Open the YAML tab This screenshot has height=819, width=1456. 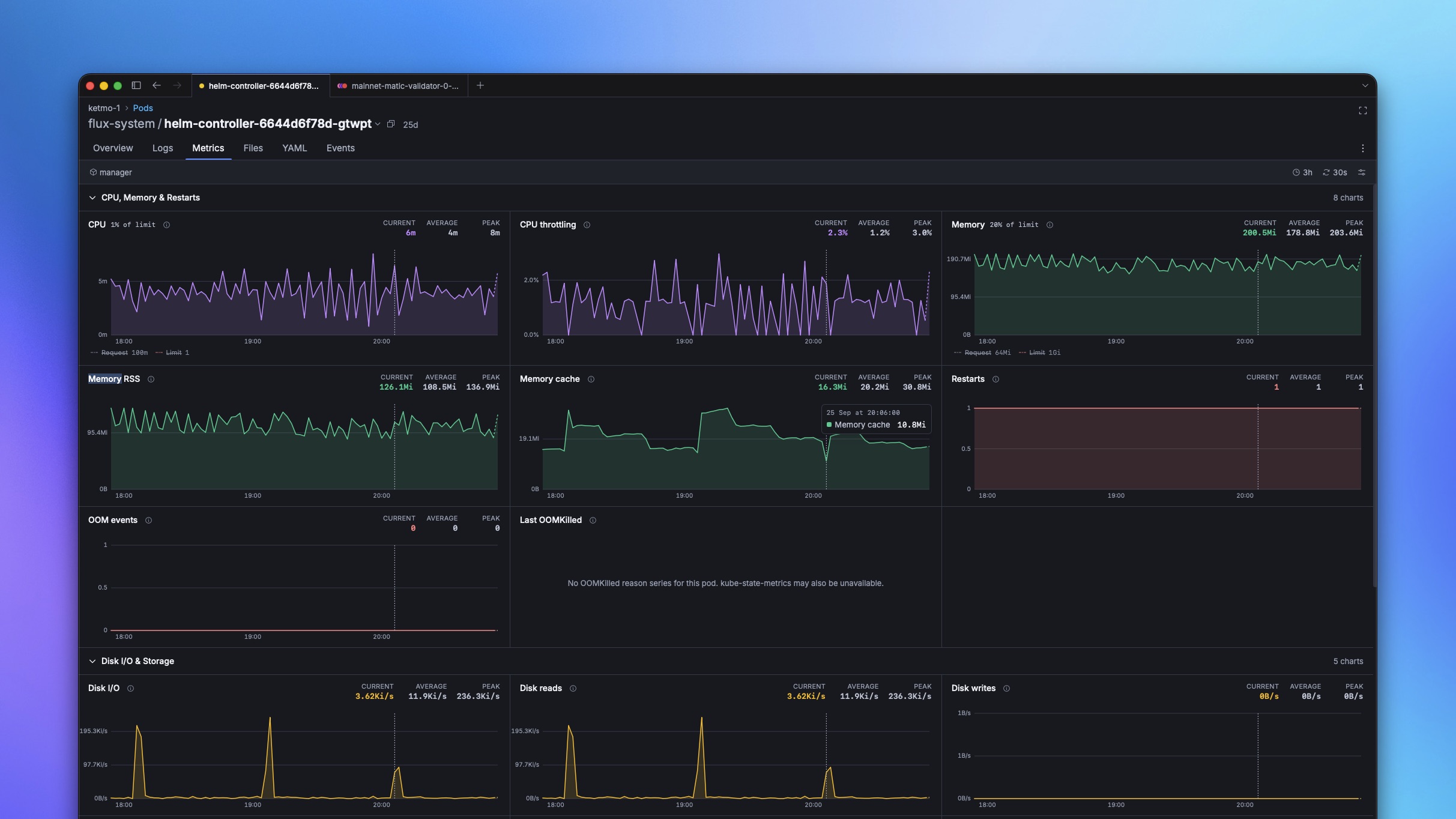tap(295, 148)
